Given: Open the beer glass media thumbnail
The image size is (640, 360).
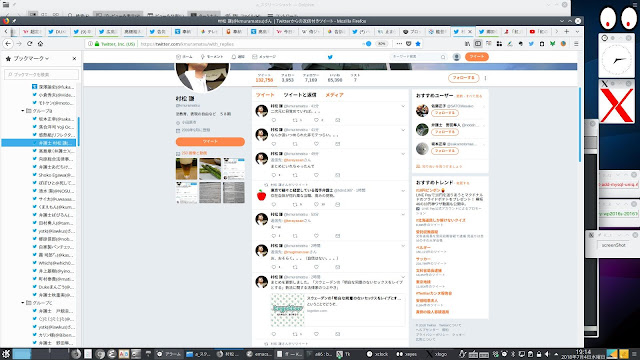Looking at the screenshot, I should tap(187, 169).
